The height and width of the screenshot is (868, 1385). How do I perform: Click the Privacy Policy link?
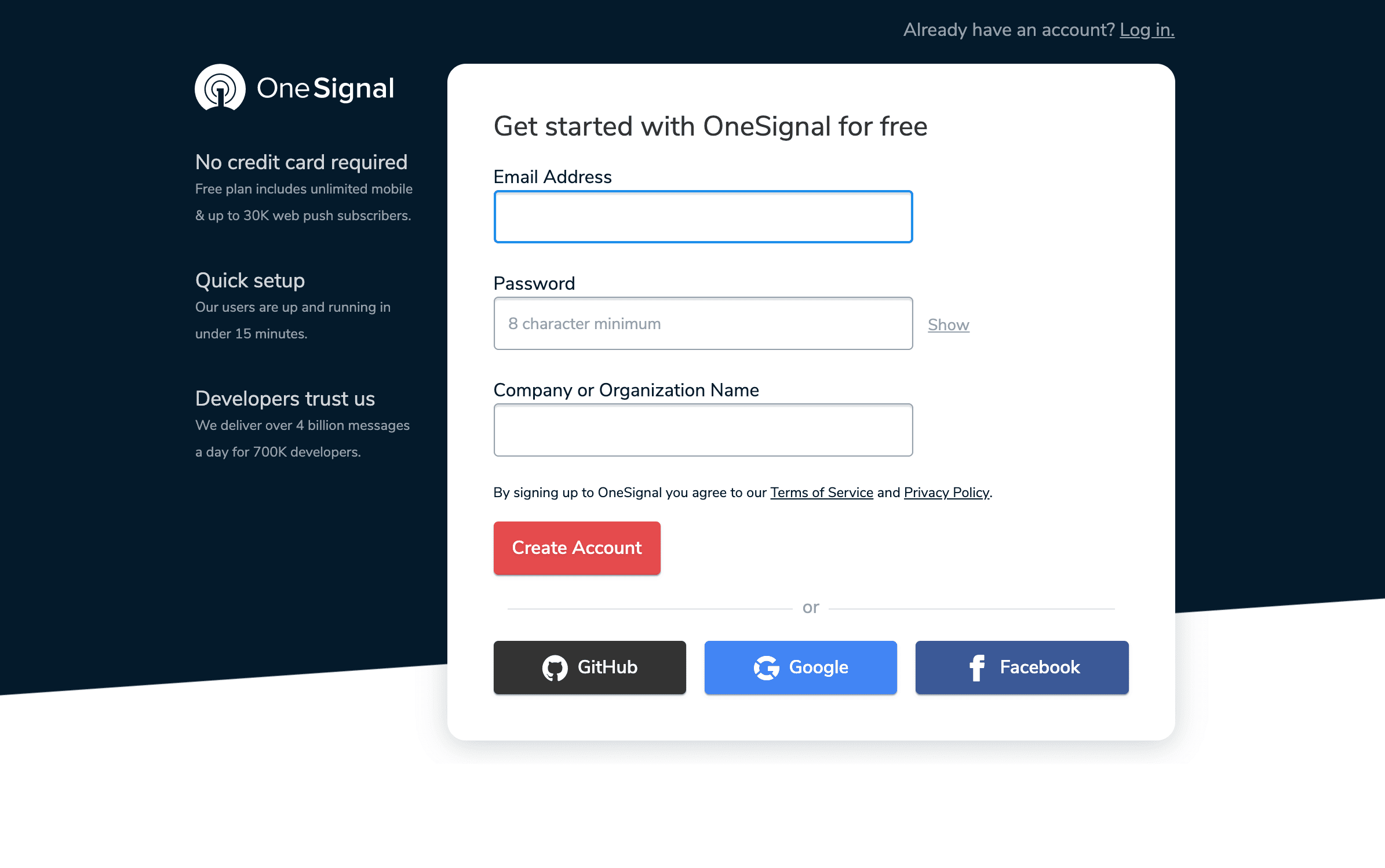pos(945,492)
